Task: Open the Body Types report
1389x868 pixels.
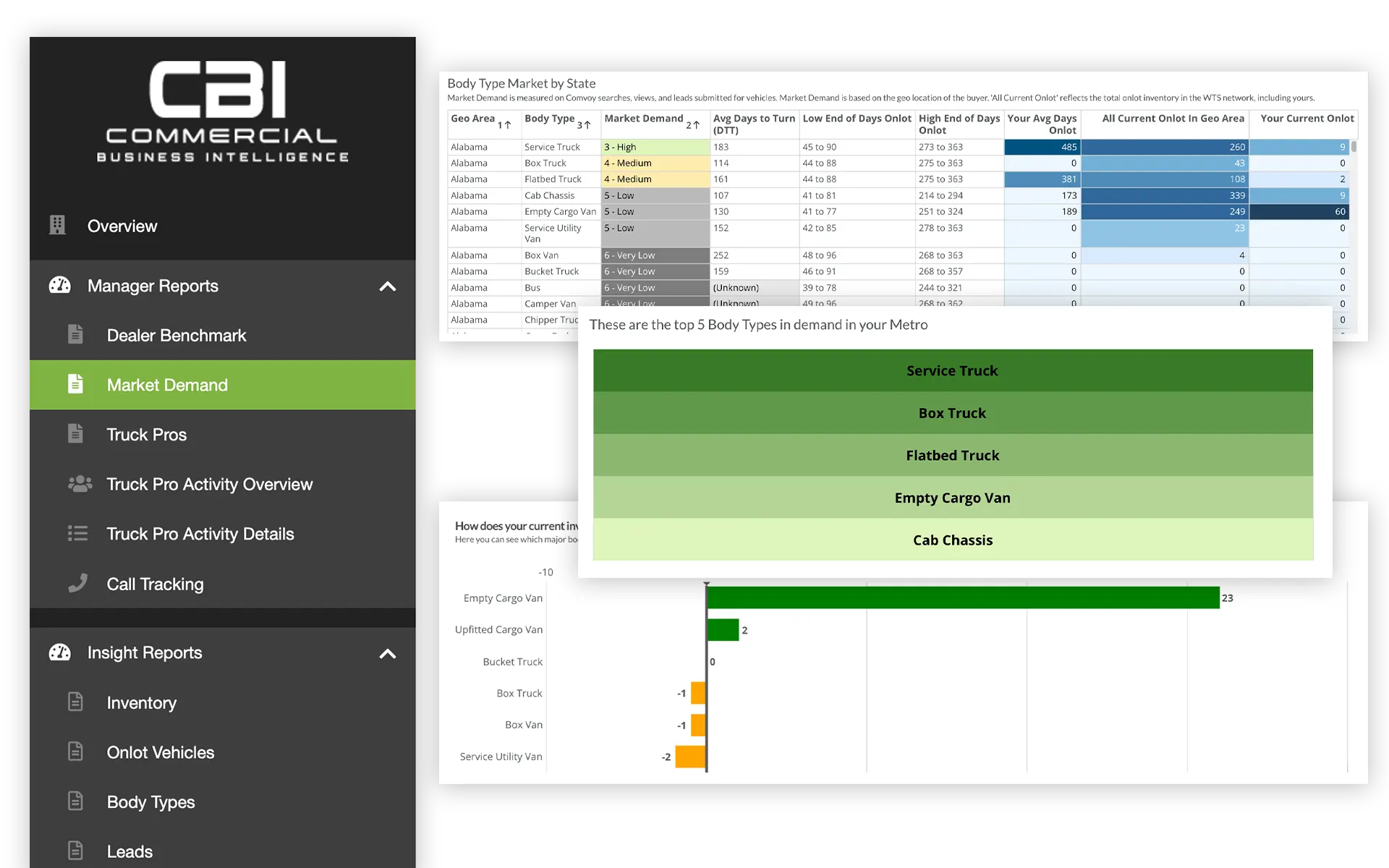Action: pos(150,802)
